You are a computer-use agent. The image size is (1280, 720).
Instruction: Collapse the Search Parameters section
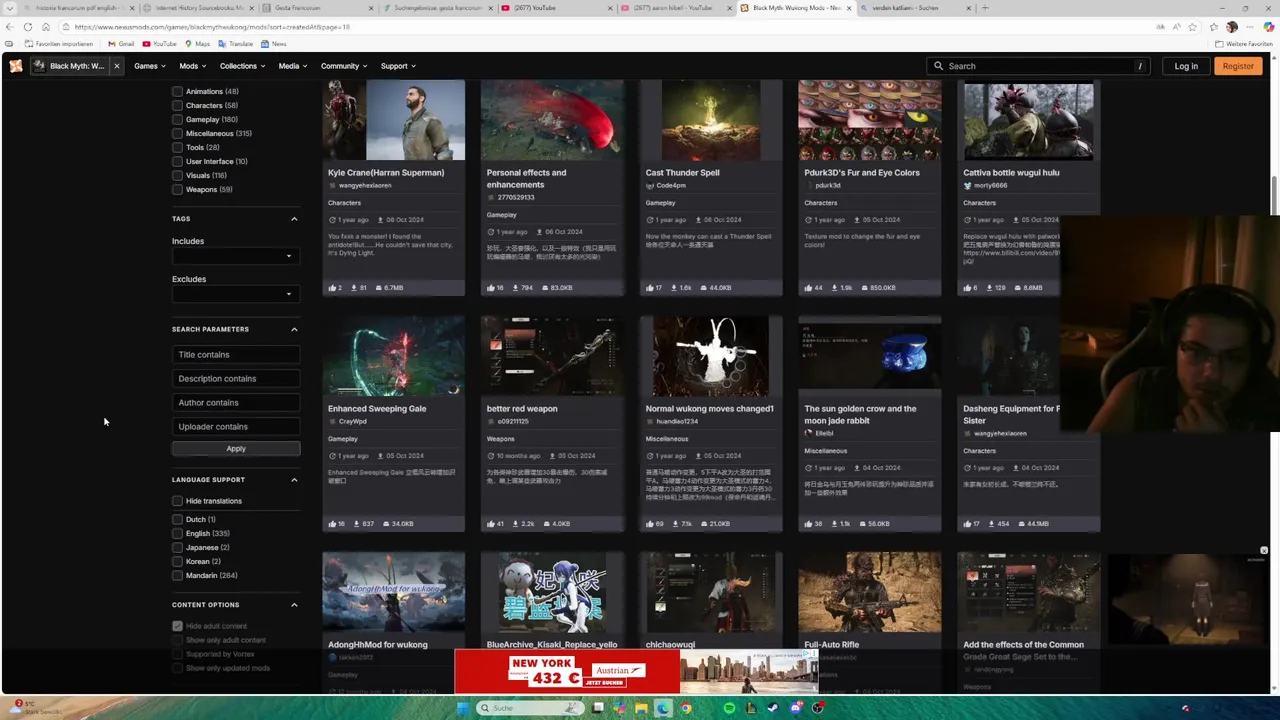(x=294, y=329)
